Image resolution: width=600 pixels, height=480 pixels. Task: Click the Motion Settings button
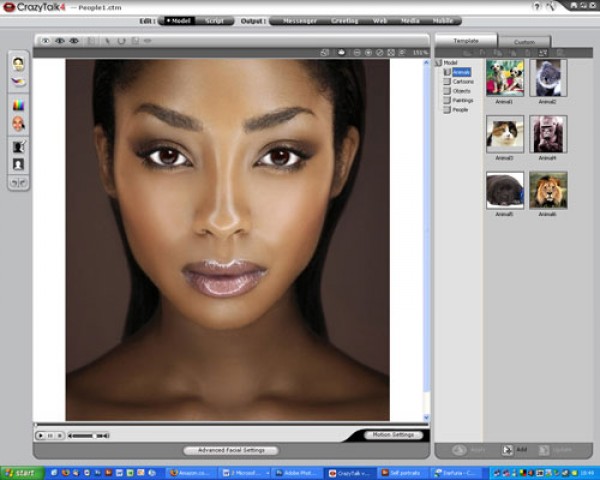coord(391,435)
